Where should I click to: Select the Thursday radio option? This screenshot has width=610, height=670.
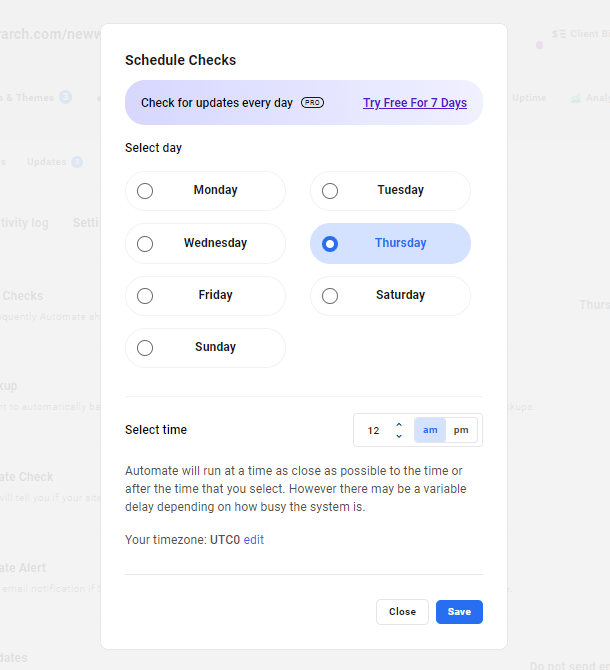[x=390, y=244]
